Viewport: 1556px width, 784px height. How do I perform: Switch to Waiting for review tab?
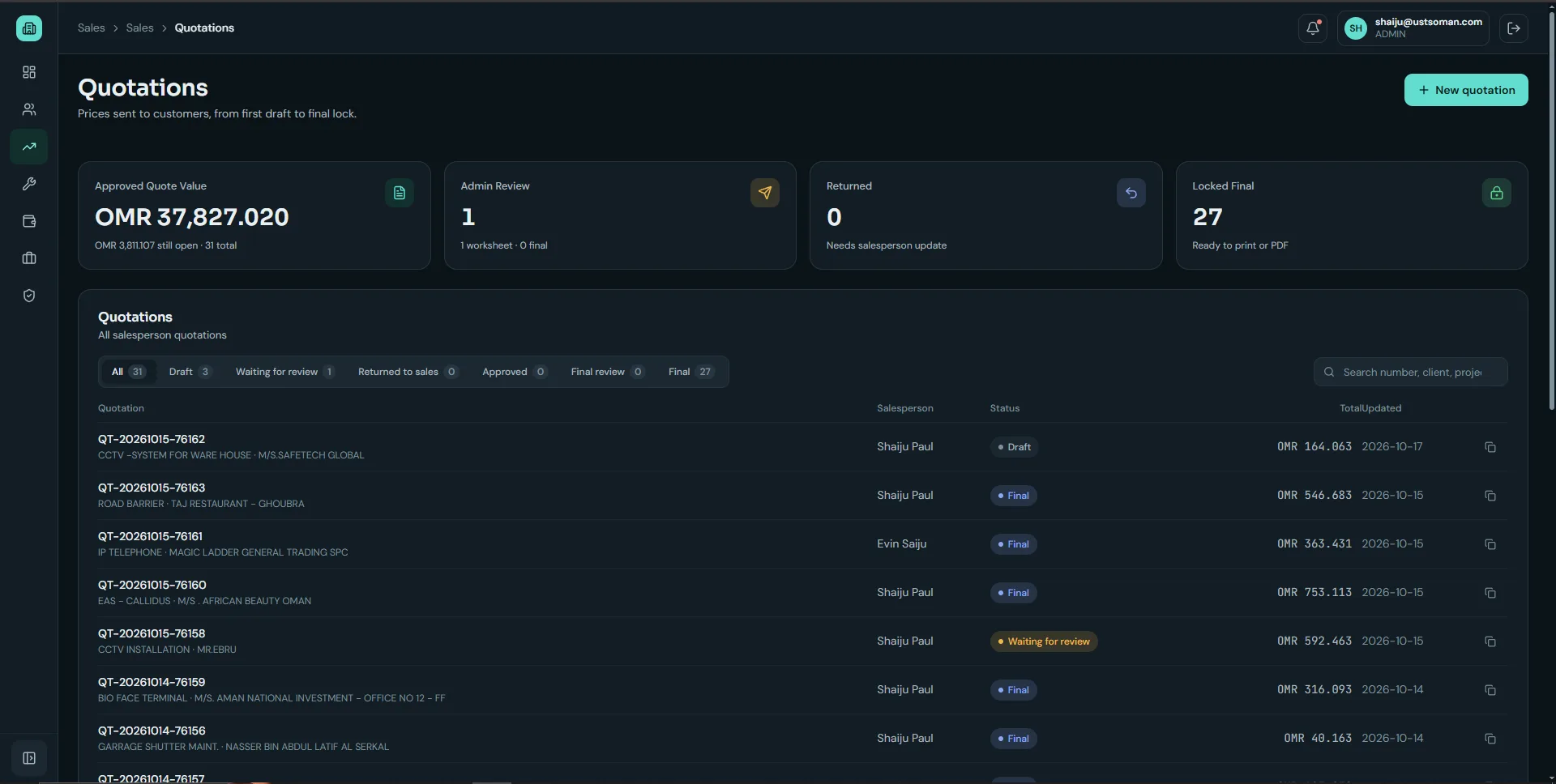[285, 372]
